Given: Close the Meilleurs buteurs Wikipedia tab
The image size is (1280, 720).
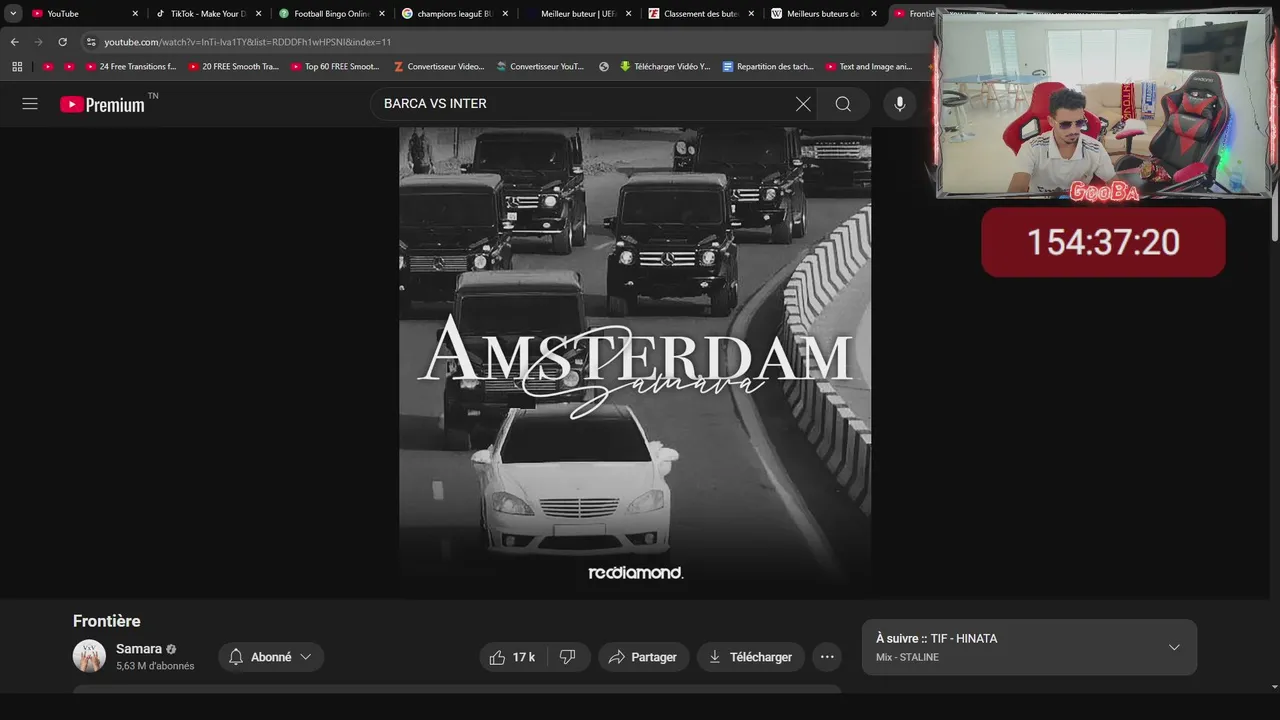Looking at the screenshot, I should tap(874, 14).
